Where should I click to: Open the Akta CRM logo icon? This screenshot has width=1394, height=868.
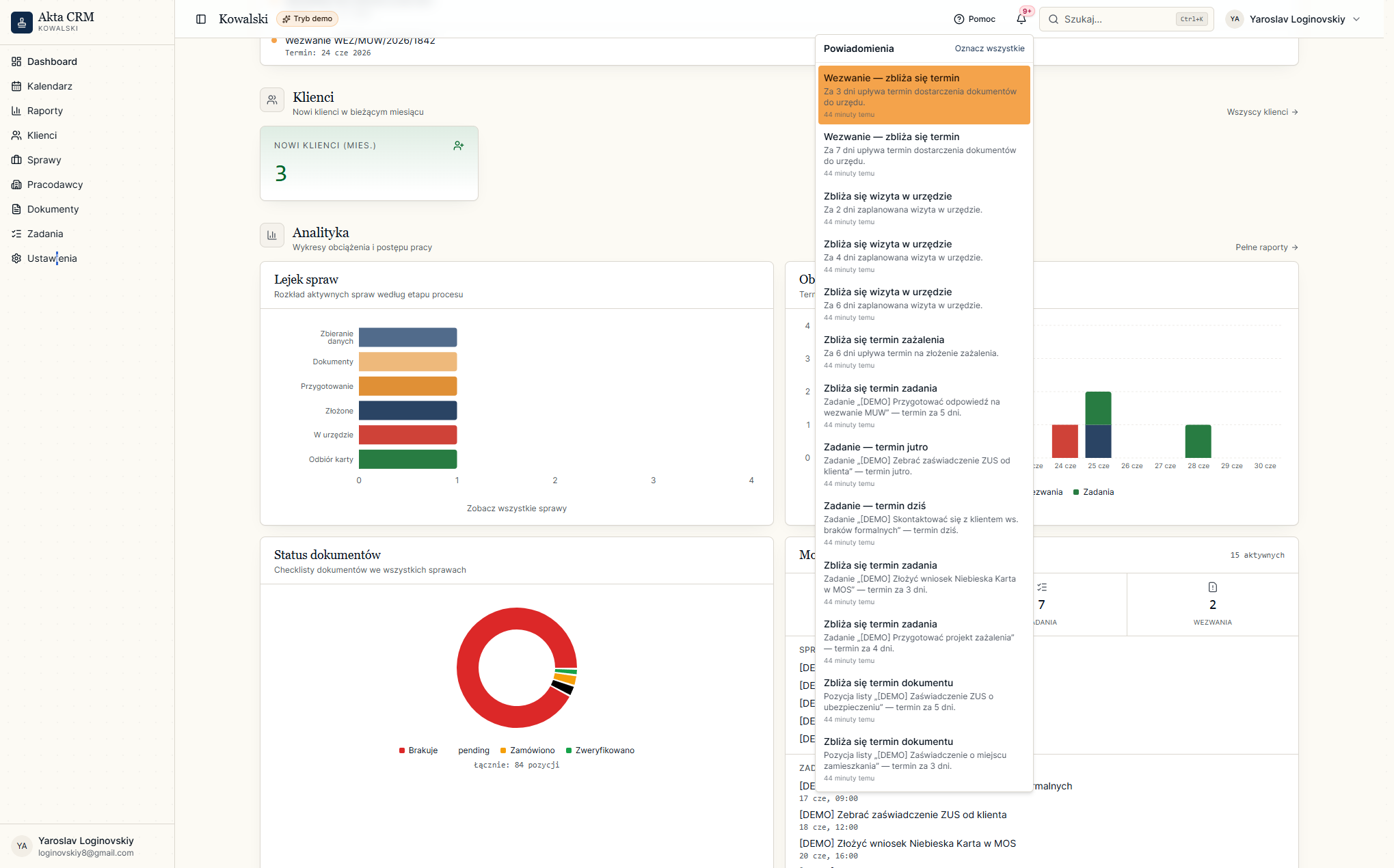pos(22,22)
